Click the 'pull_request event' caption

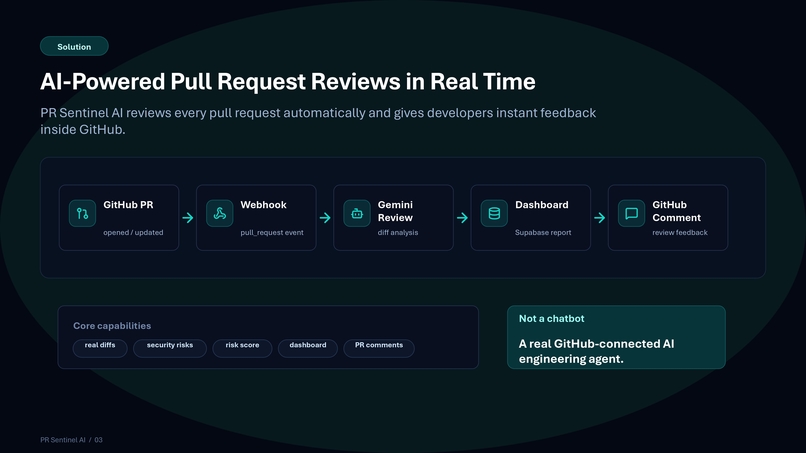(x=272, y=232)
